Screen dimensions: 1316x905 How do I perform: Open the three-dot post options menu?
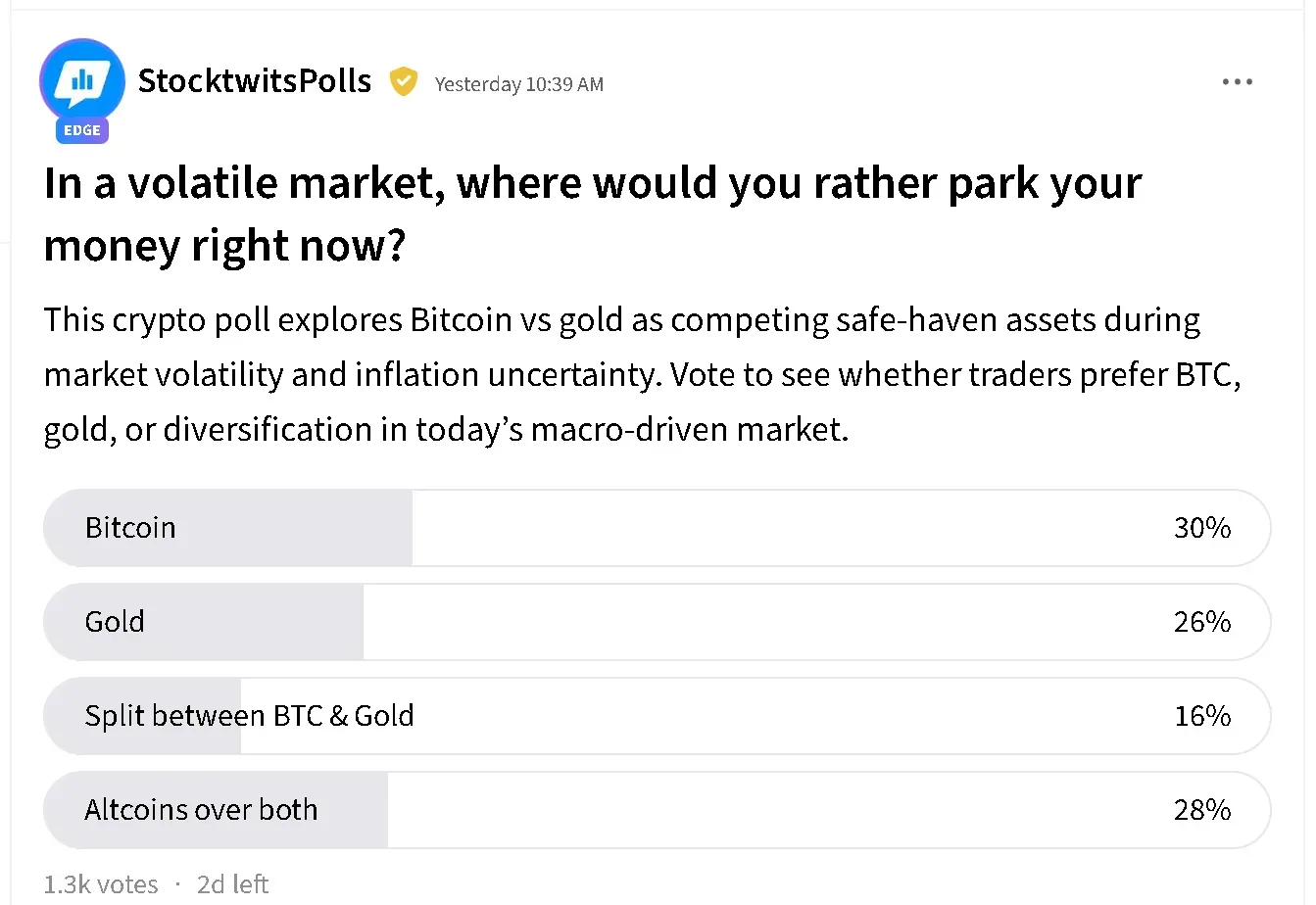point(1237,82)
